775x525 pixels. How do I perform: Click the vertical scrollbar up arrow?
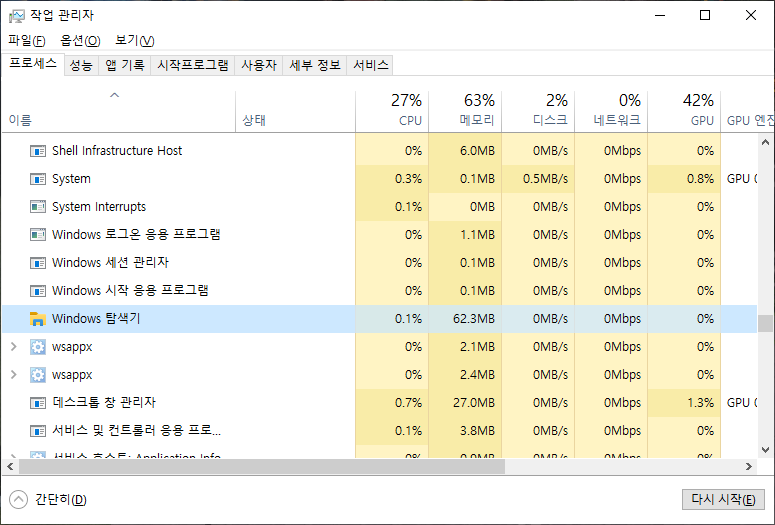pyautogui.click(x=766, y=142)
